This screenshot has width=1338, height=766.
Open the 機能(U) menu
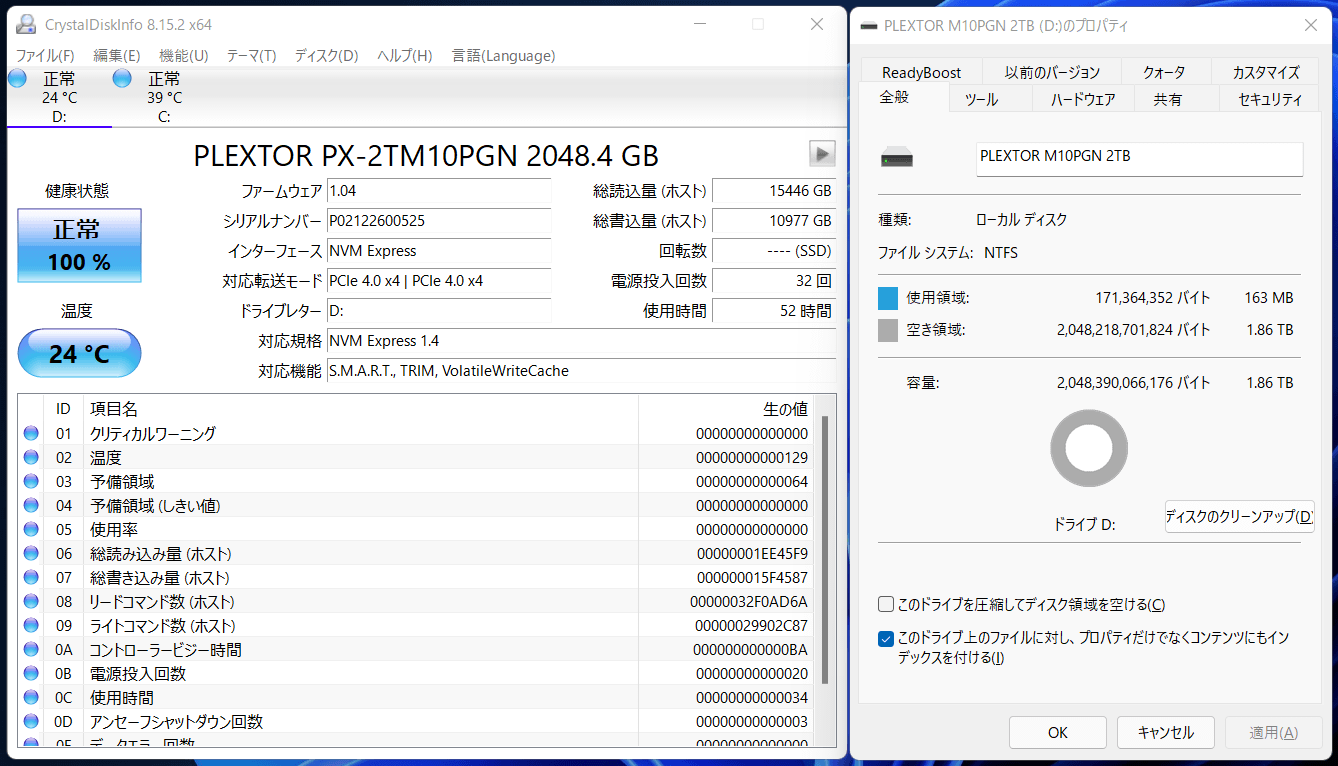[x=184, y=55]
